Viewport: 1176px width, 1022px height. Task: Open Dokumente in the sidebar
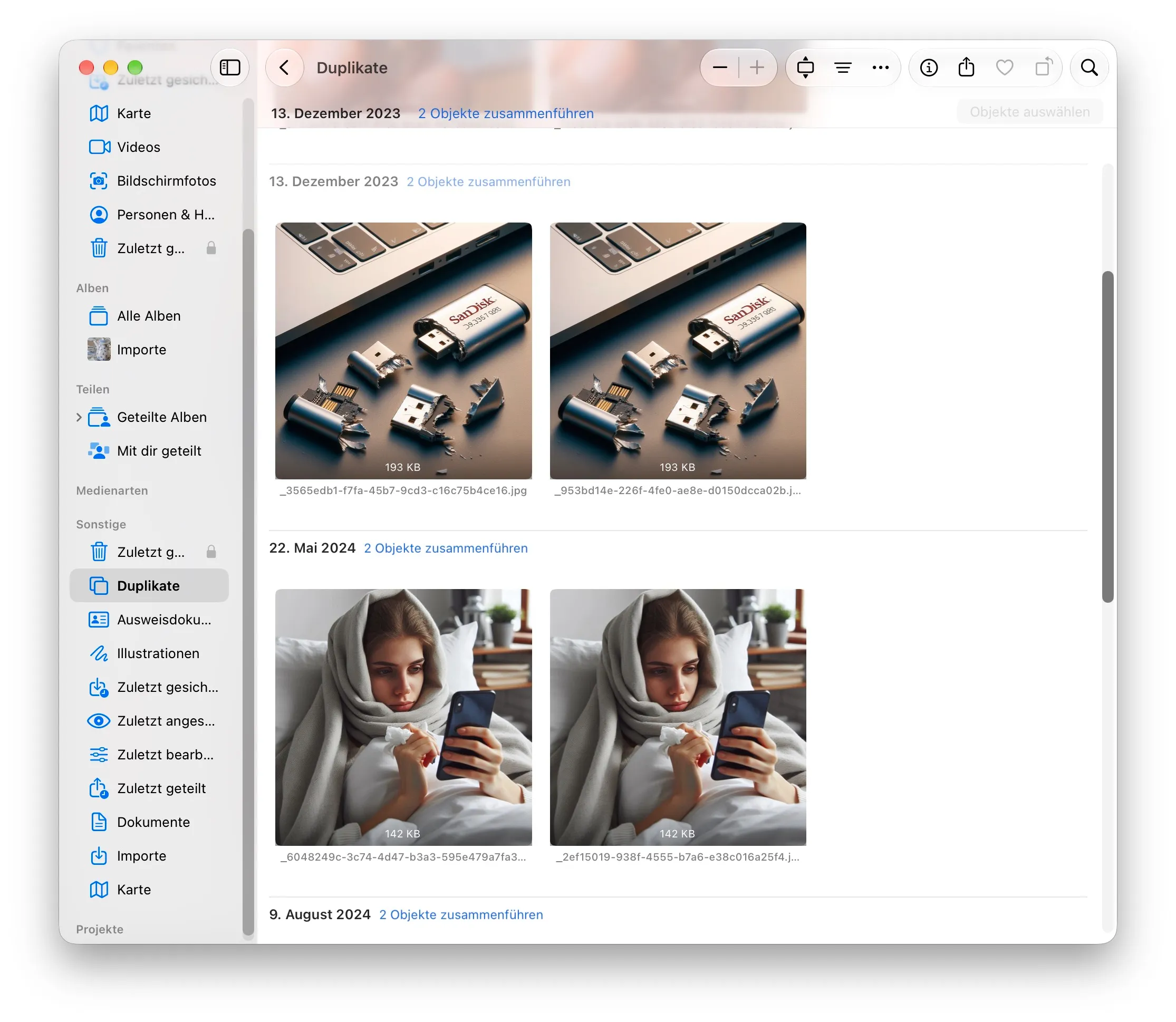149,822
